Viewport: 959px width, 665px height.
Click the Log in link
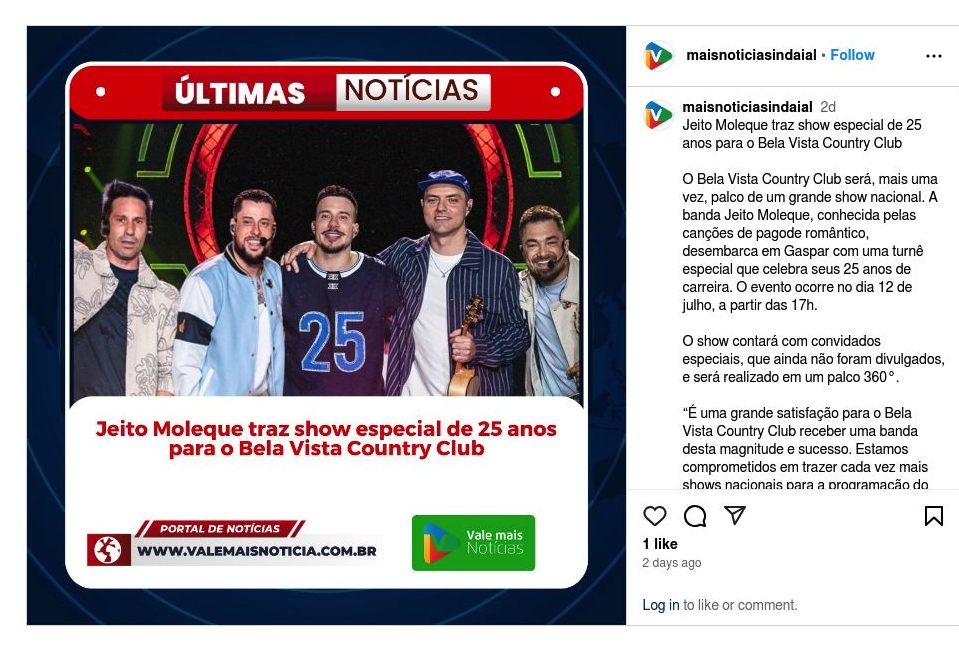click(x=661, y=605)
